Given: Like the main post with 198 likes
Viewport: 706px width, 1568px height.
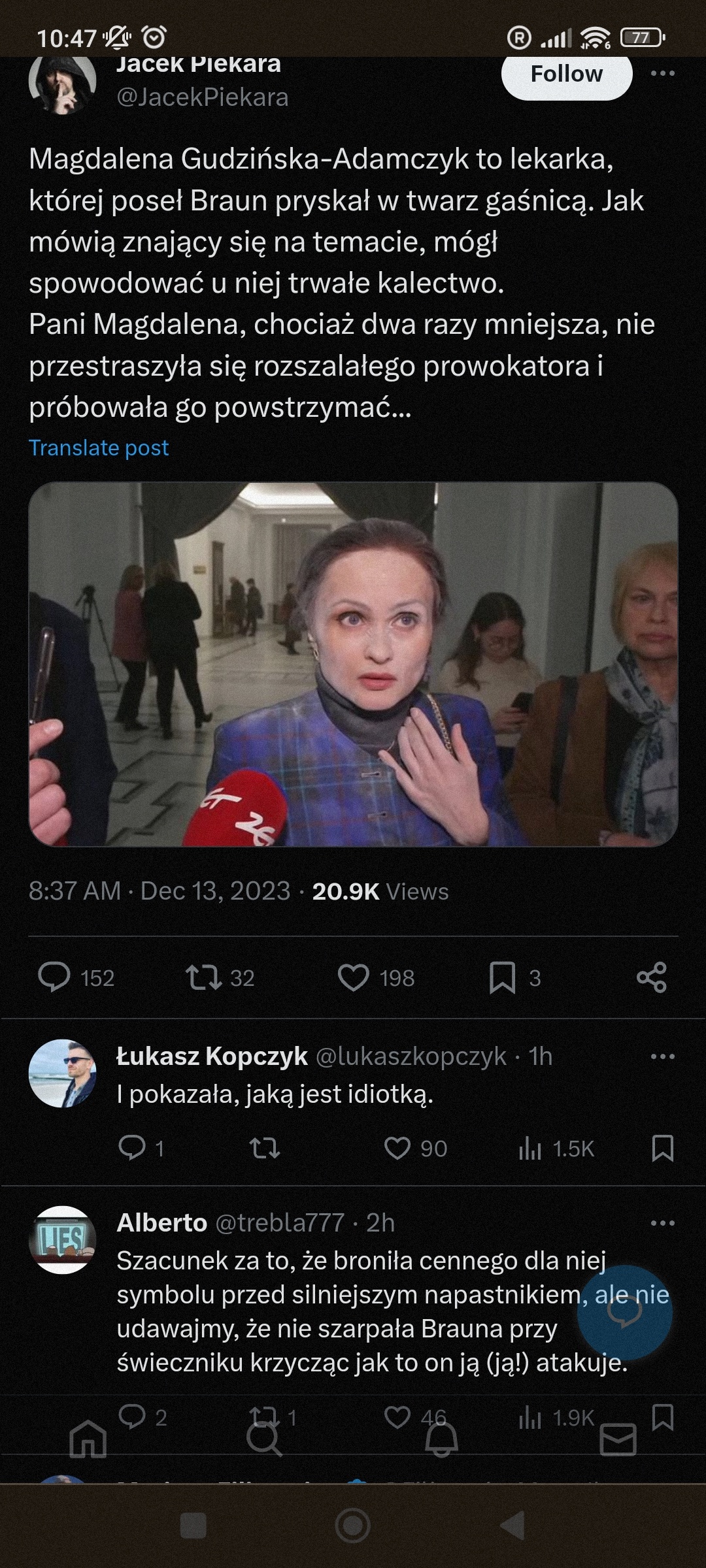Looking at the screenshot, I should coord(354,977).
